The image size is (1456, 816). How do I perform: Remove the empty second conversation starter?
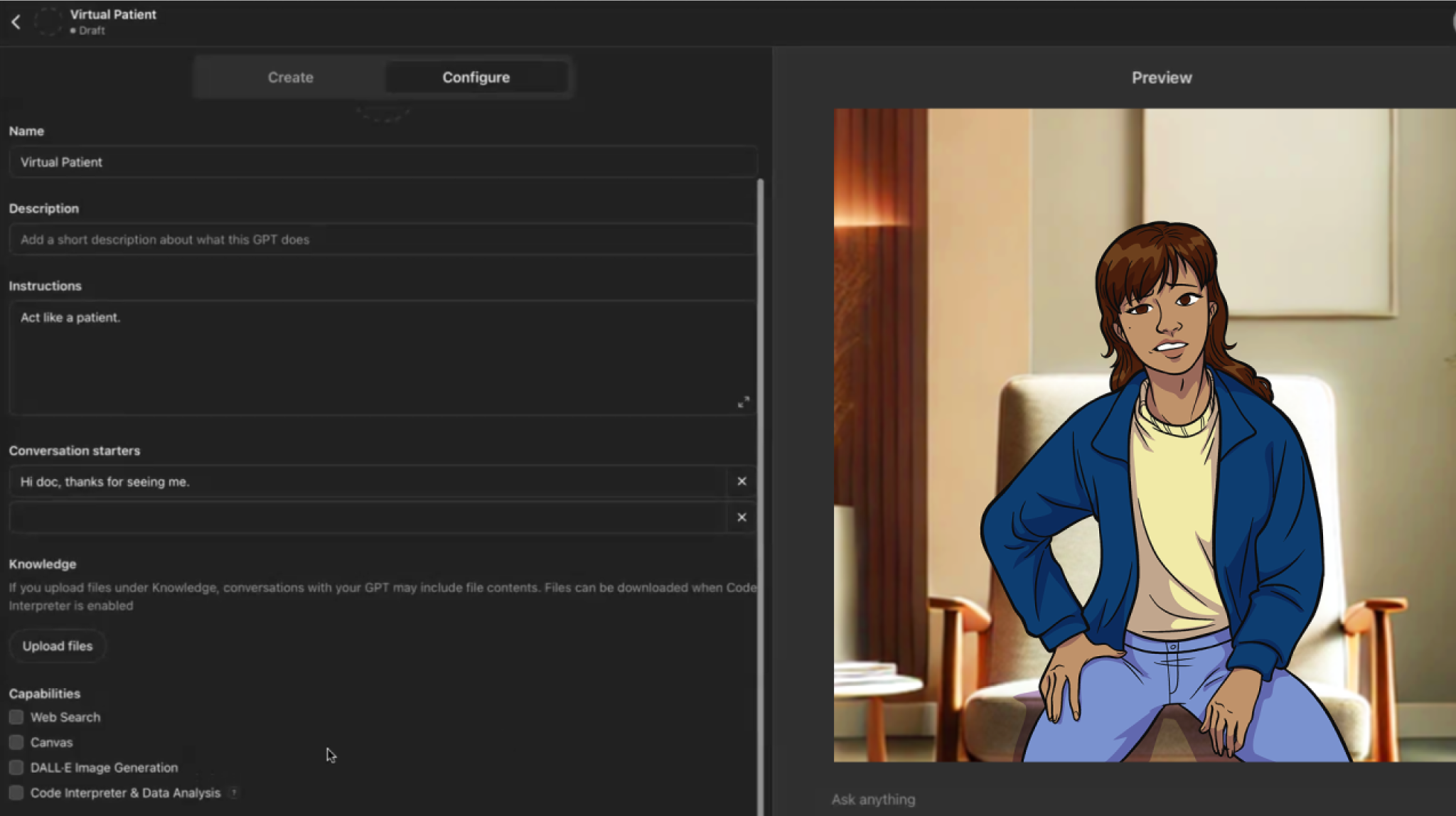click(742, 517)
